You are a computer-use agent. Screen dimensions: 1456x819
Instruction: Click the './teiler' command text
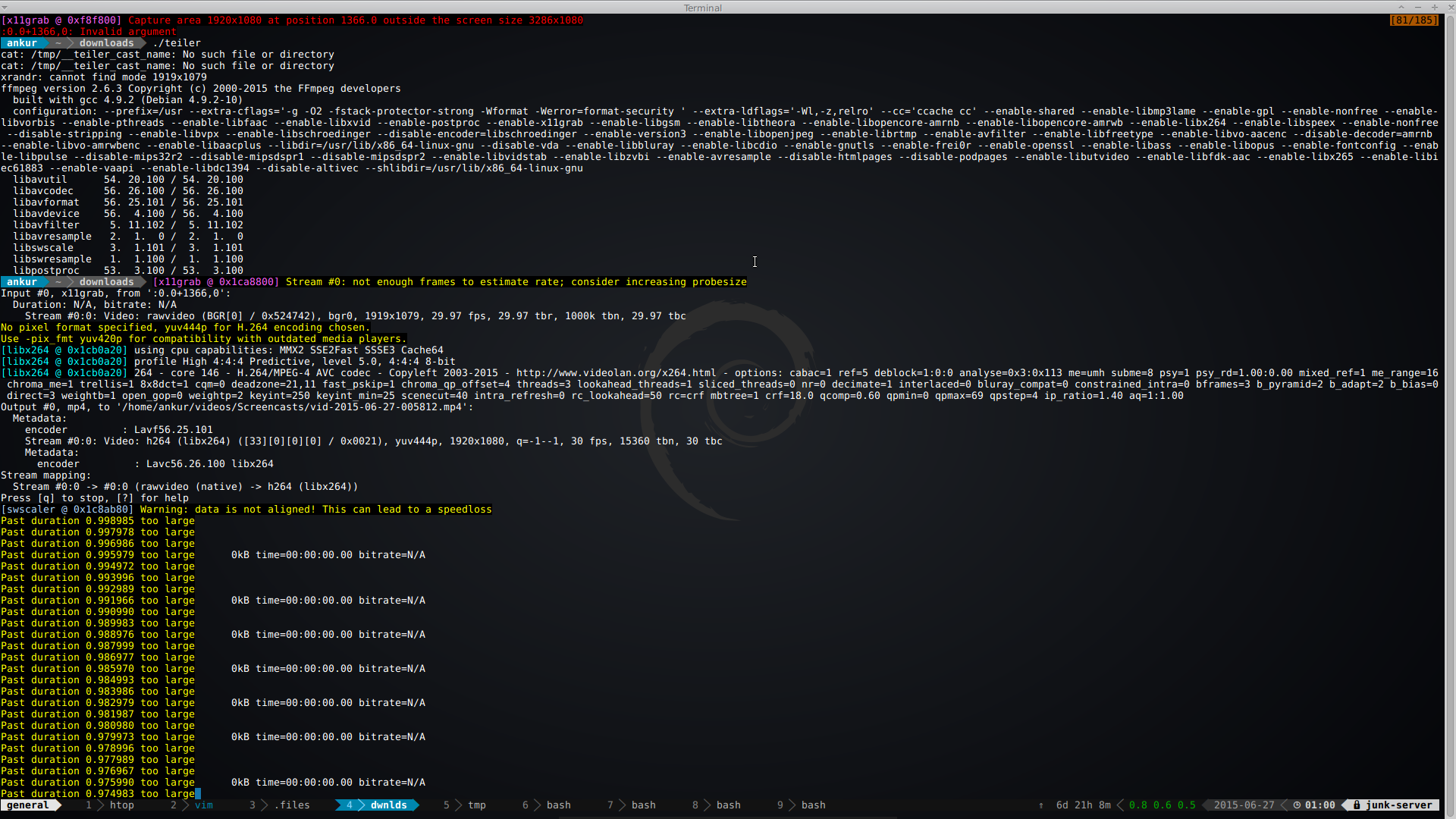click(177, 43)
